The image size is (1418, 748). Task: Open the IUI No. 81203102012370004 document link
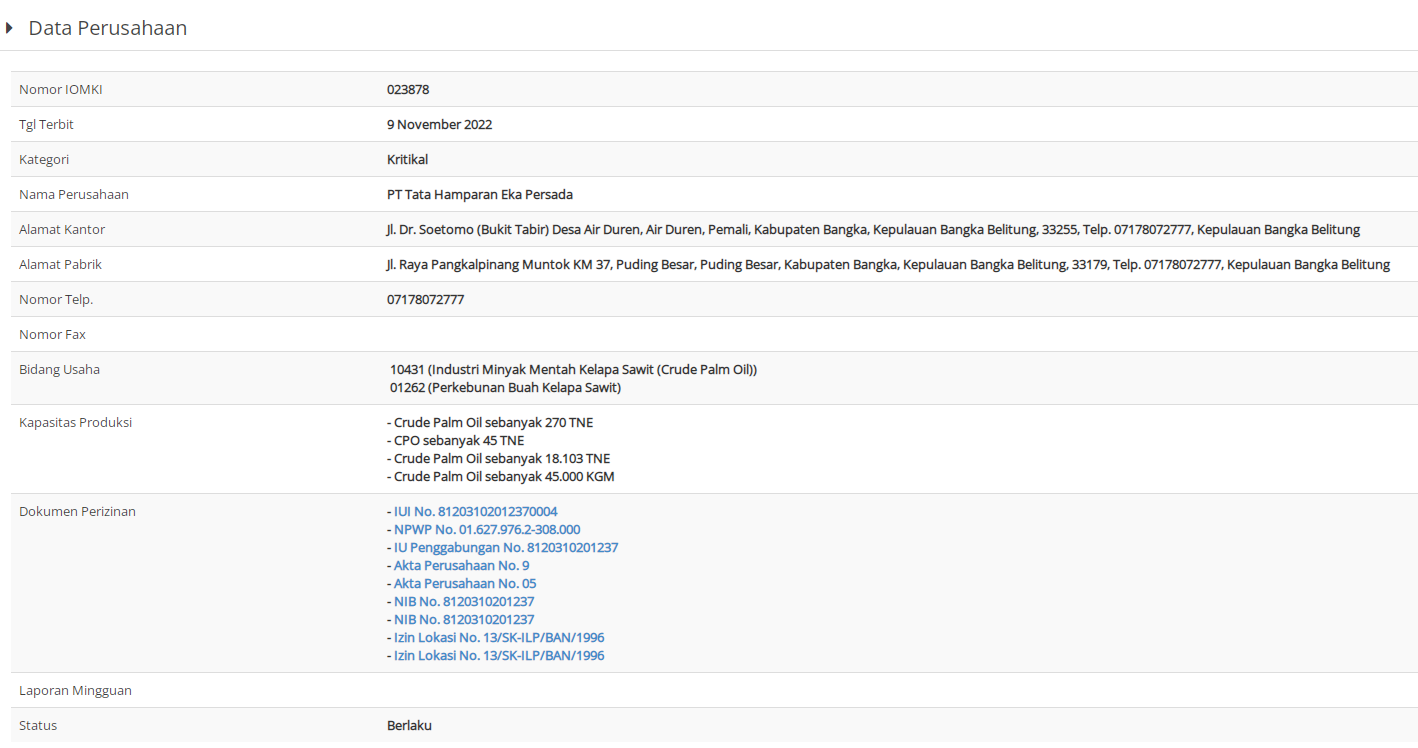click(475, 512)
